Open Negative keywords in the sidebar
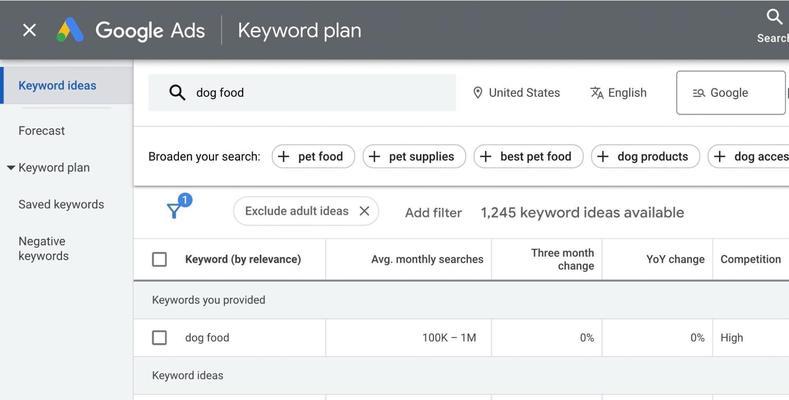The image size is (789, 400). coord(44,249)
